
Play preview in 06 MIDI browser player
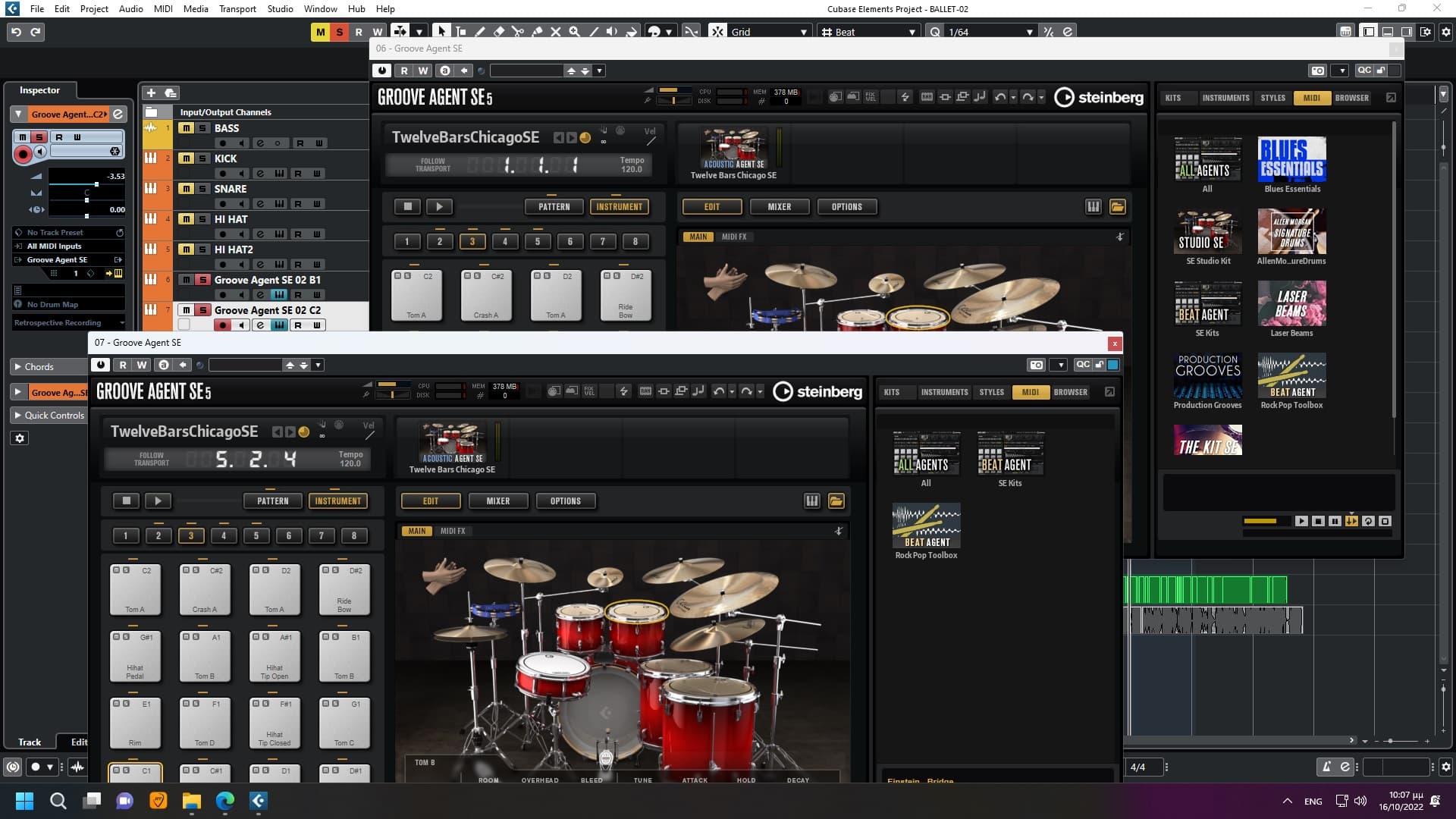click(x=1301, y=521)
